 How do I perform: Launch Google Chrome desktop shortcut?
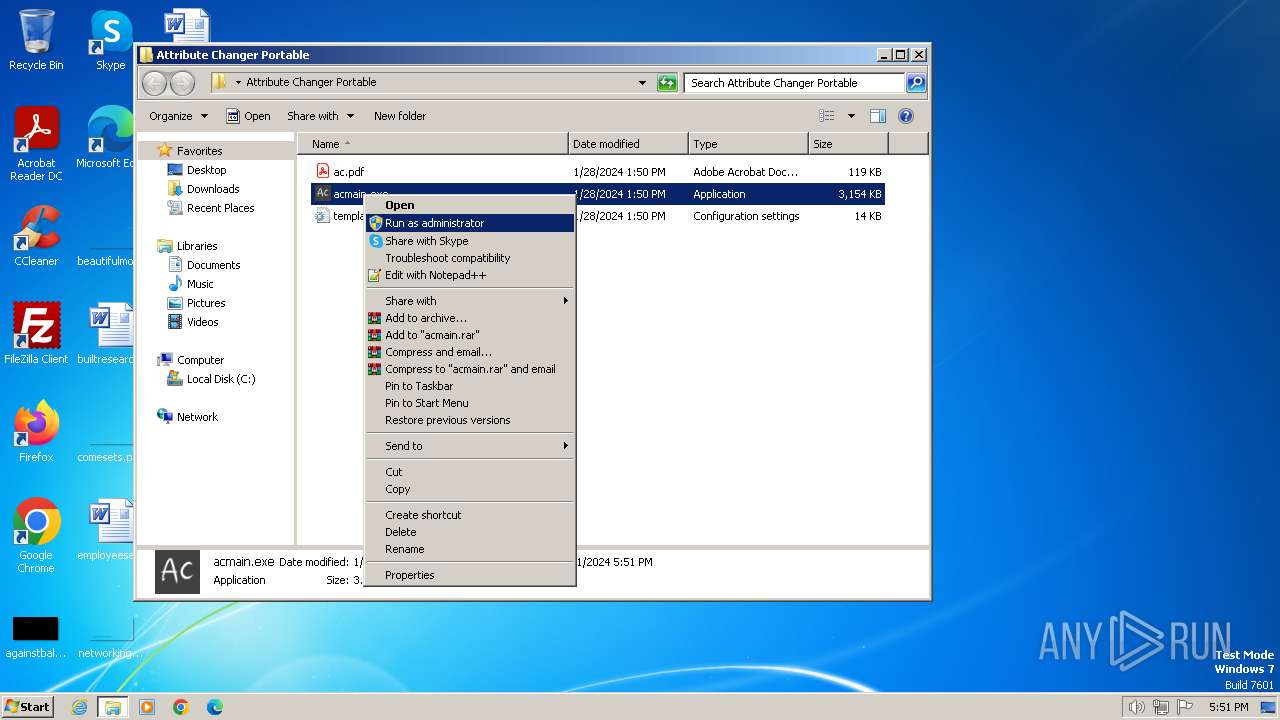36,536
